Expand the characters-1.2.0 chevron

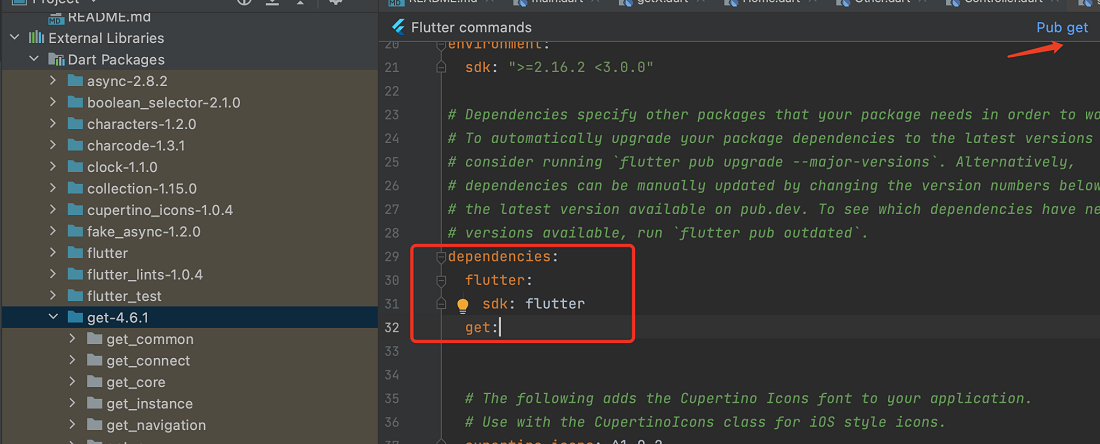coord(53,124)
